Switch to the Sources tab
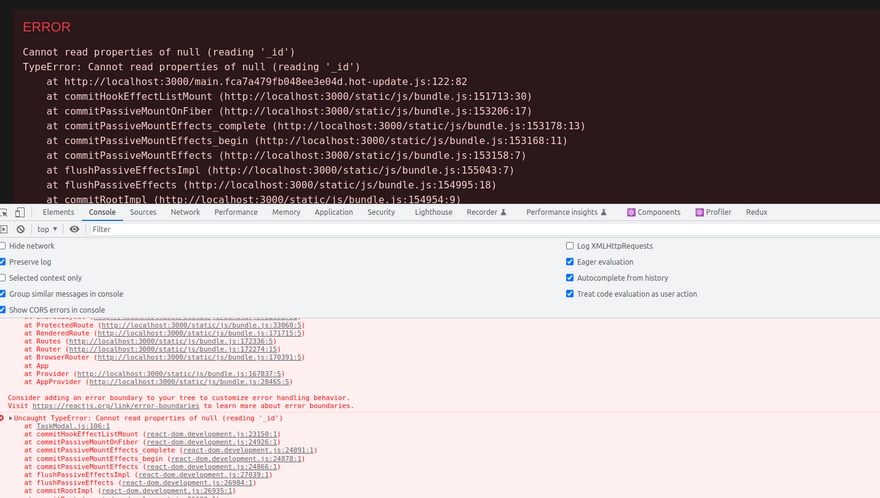This screenshot has height=498, width=880. (143, 213)
